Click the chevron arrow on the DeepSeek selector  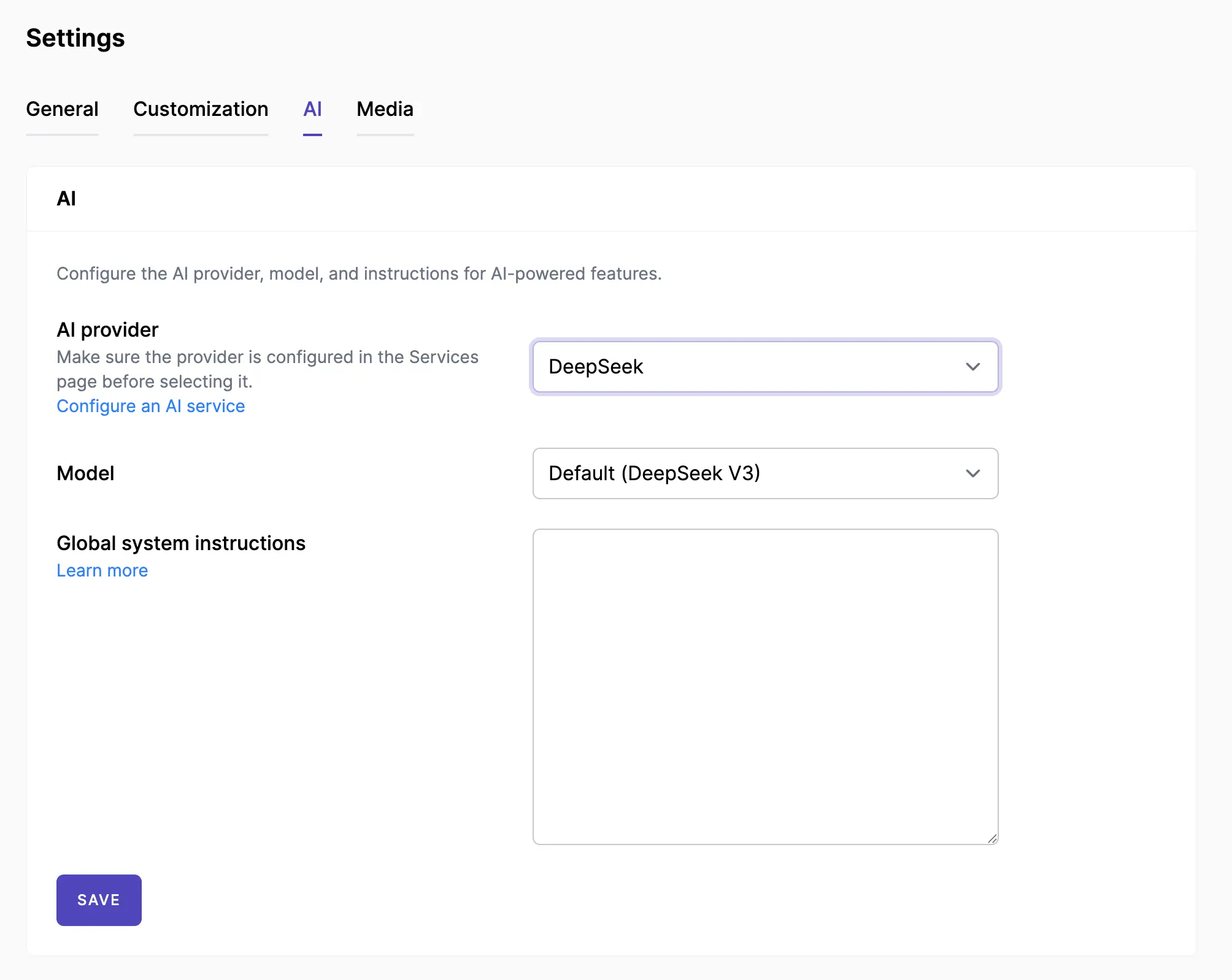point(972,367)
